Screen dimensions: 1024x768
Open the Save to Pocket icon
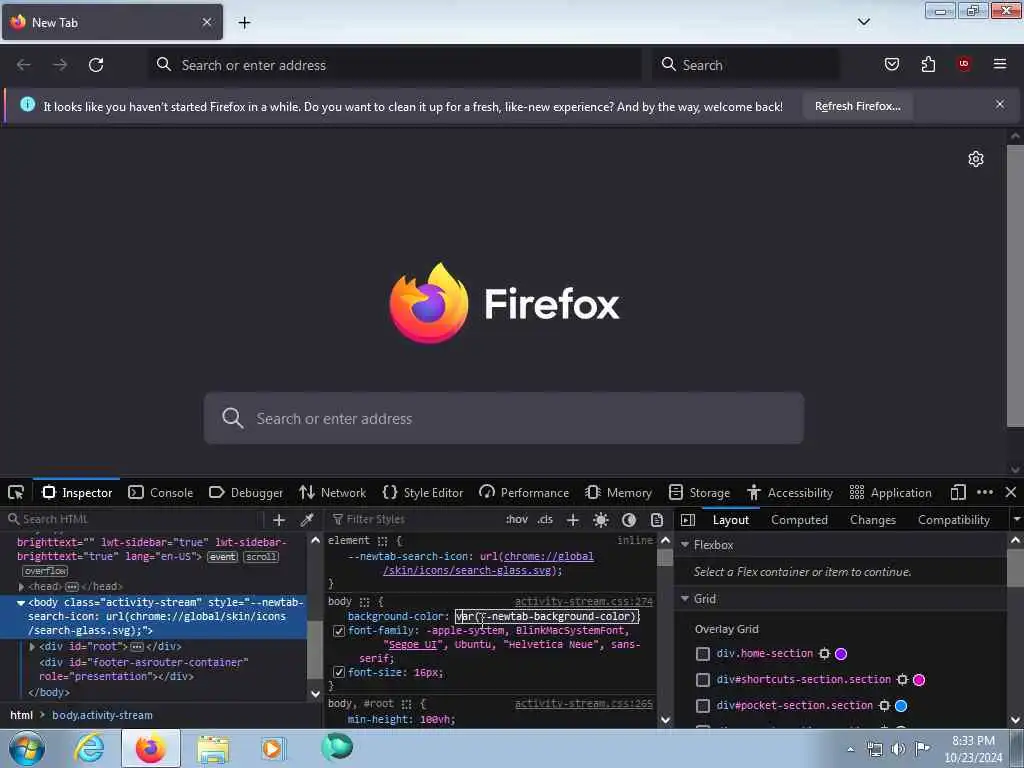point(891,64)
